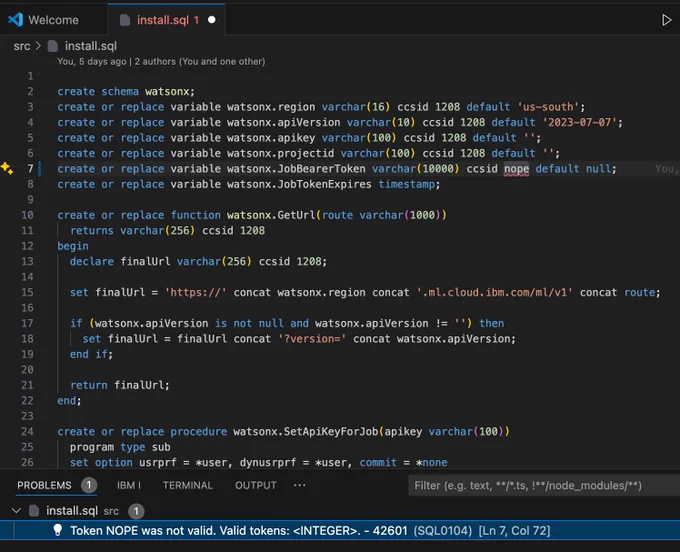
Task: Open the panel overflow ellipsis menu
Action: click(x=299, y=485)
